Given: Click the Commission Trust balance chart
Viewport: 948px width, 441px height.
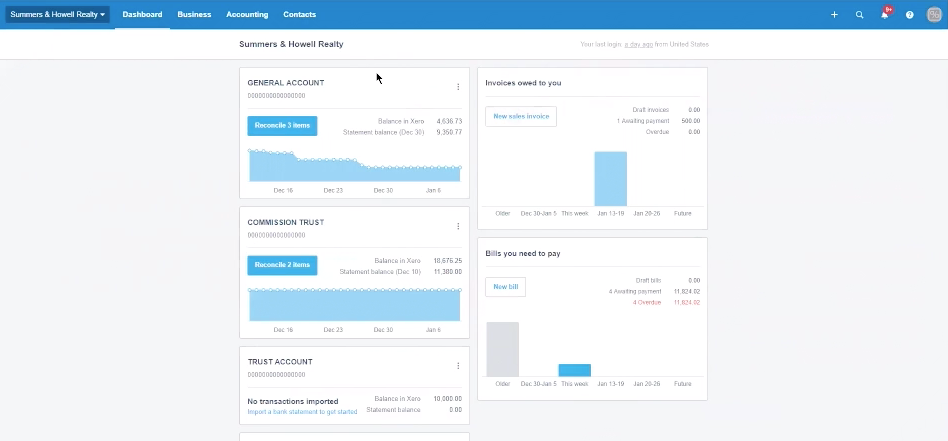Looking at the screenshot, I should [354, 305].
